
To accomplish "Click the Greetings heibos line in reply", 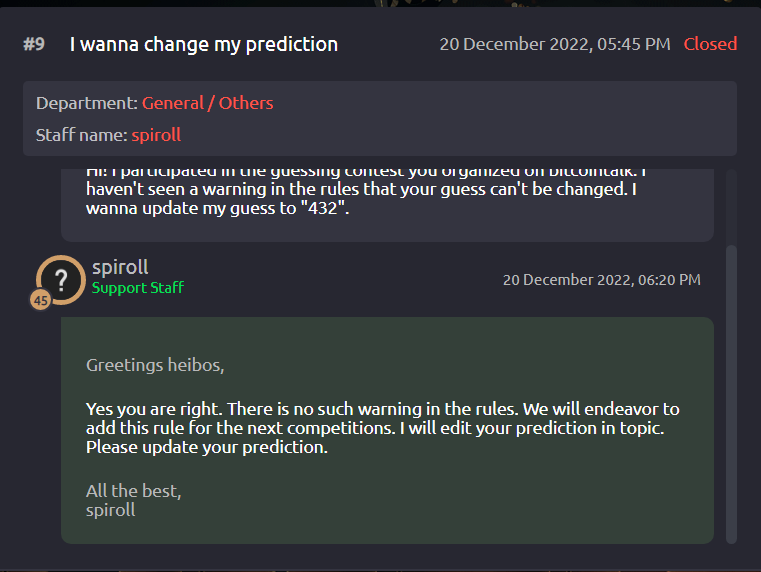I will point(155,365).
